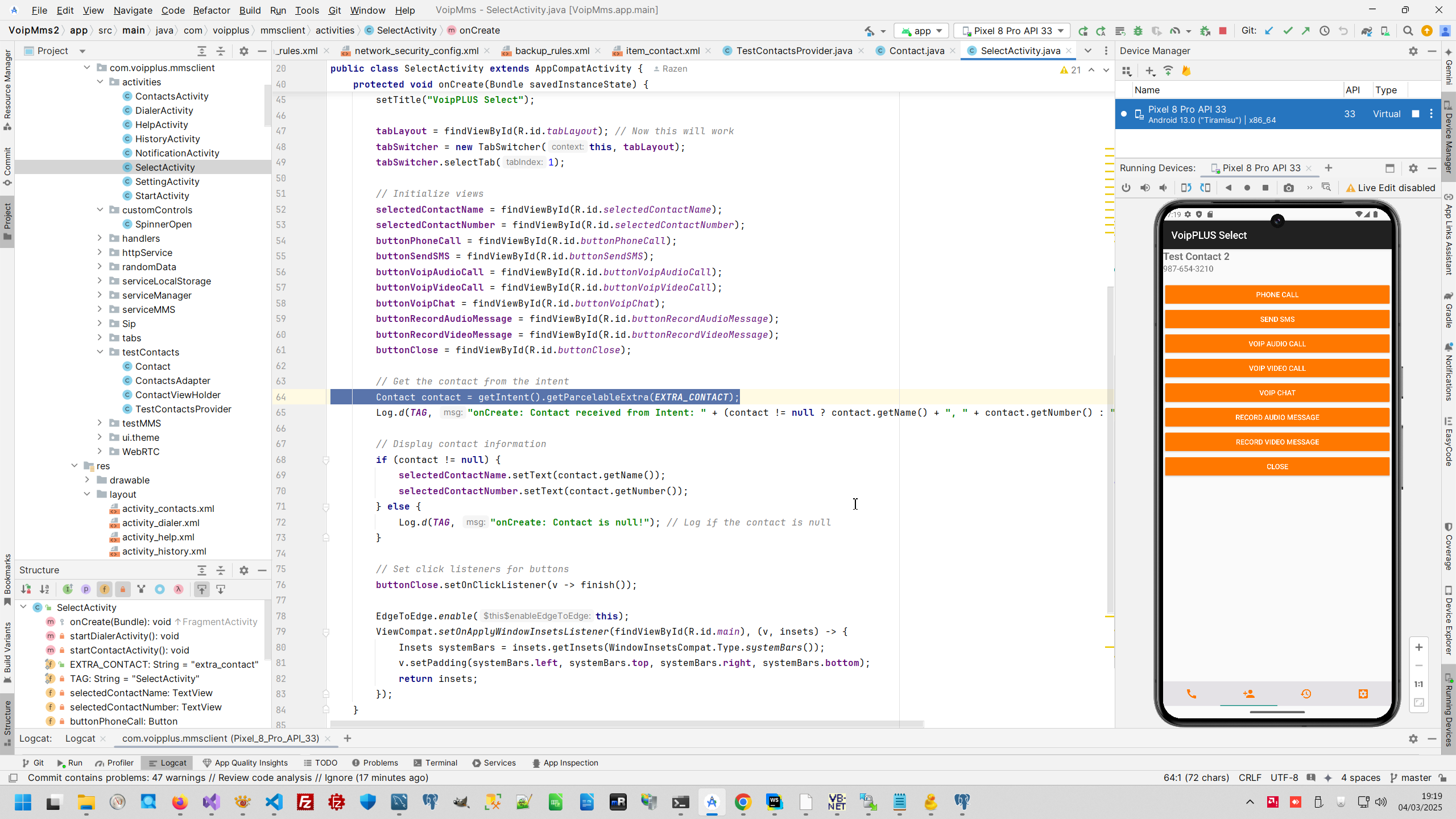The width and height of the screenshot is (1456, 819).
Task: Click Sync Project with Gradle Files icon
Action: pos(1367,31)
